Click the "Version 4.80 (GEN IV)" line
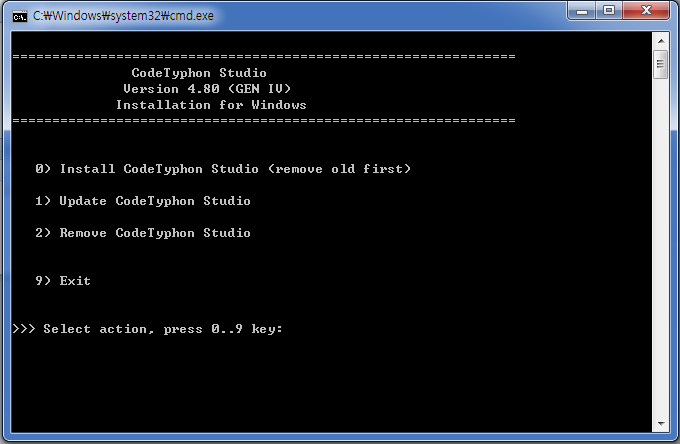 [206, 89]
